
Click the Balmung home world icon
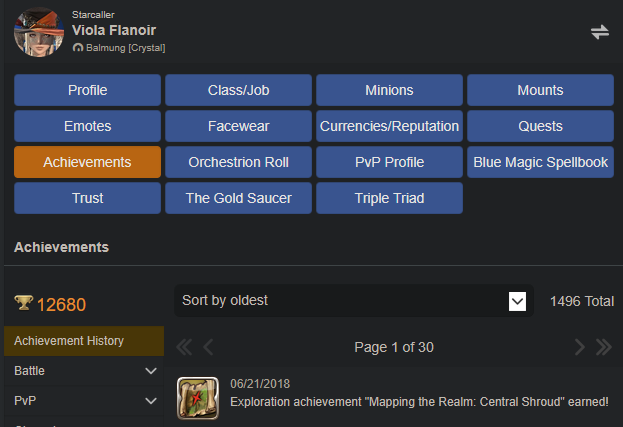(78, 48)
